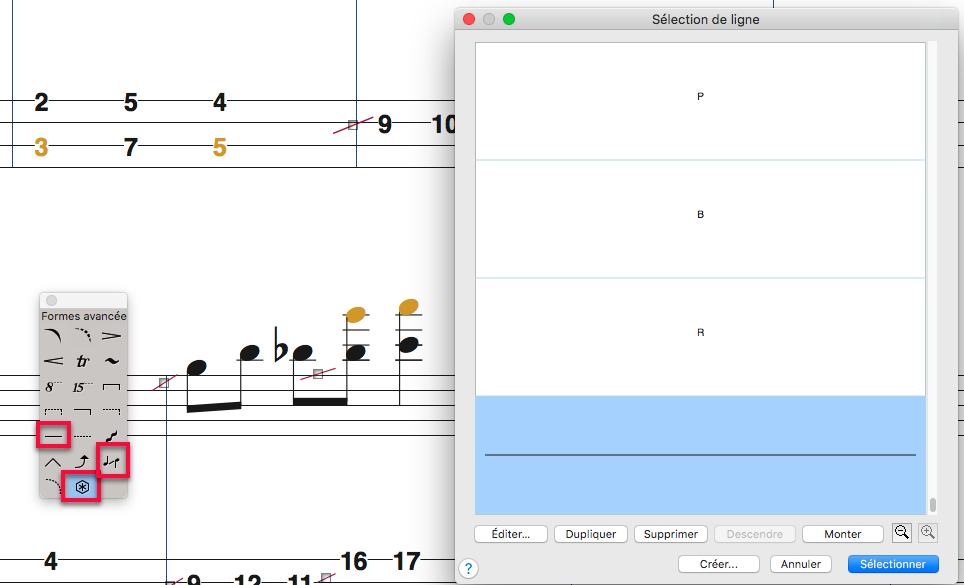Select the Decrescendo hairpin tool
The width and height of the screenshot is (964, 585).
pos(112,335)
